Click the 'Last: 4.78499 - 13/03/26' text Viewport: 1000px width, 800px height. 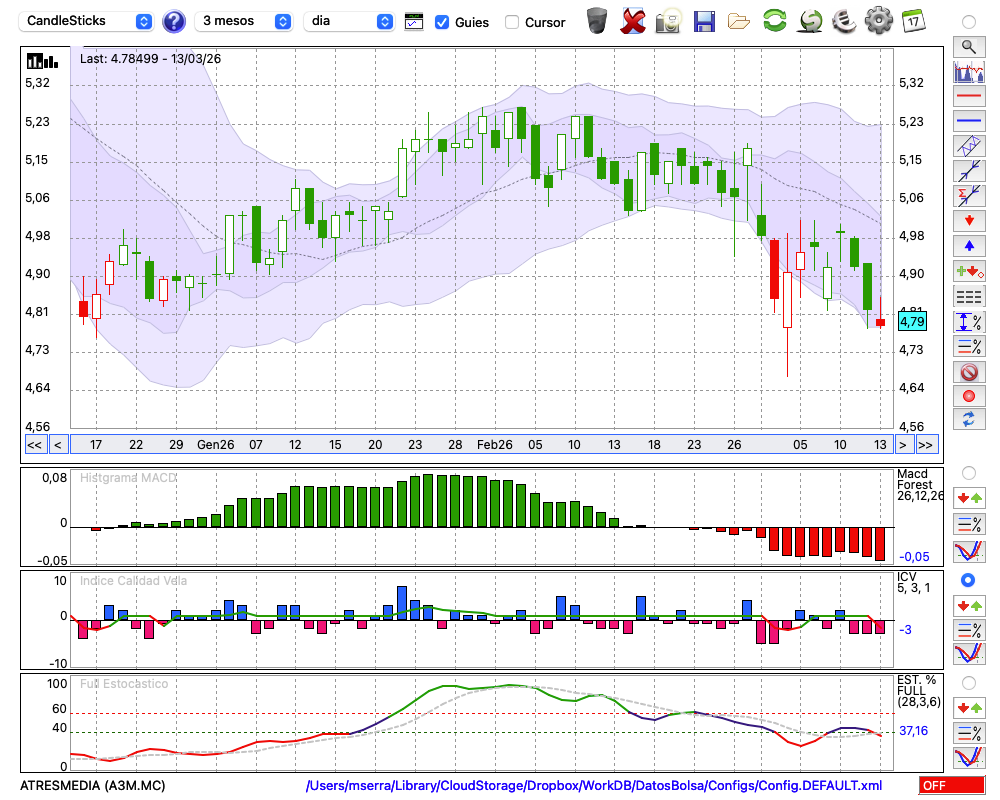[151, 59]
